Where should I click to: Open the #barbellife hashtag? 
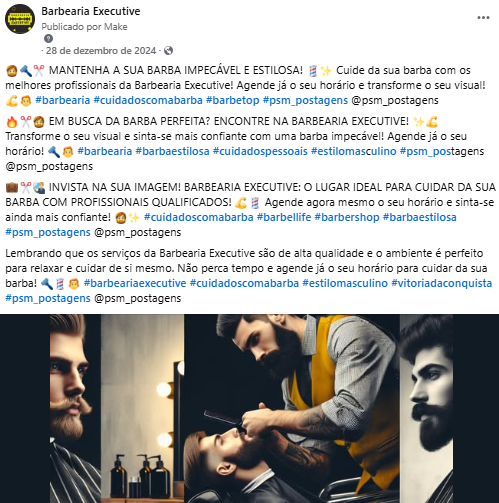[284, 217]
